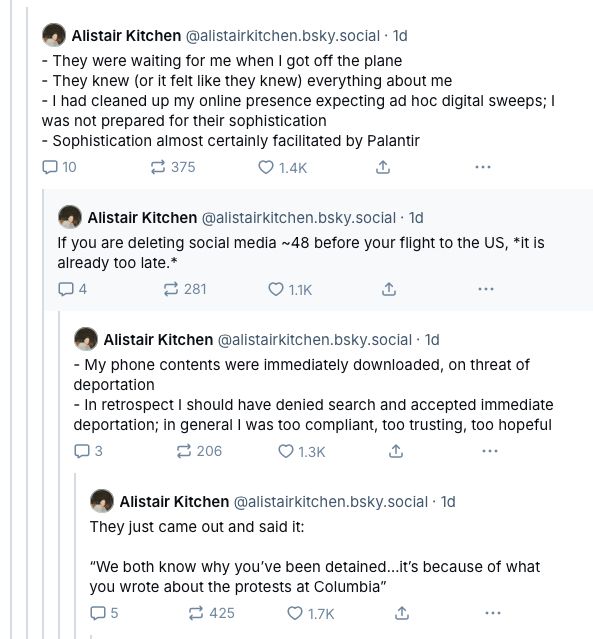The image size is (593, 639).
Task: Reply to the phone contents post
Action: [x=88, y=451]
